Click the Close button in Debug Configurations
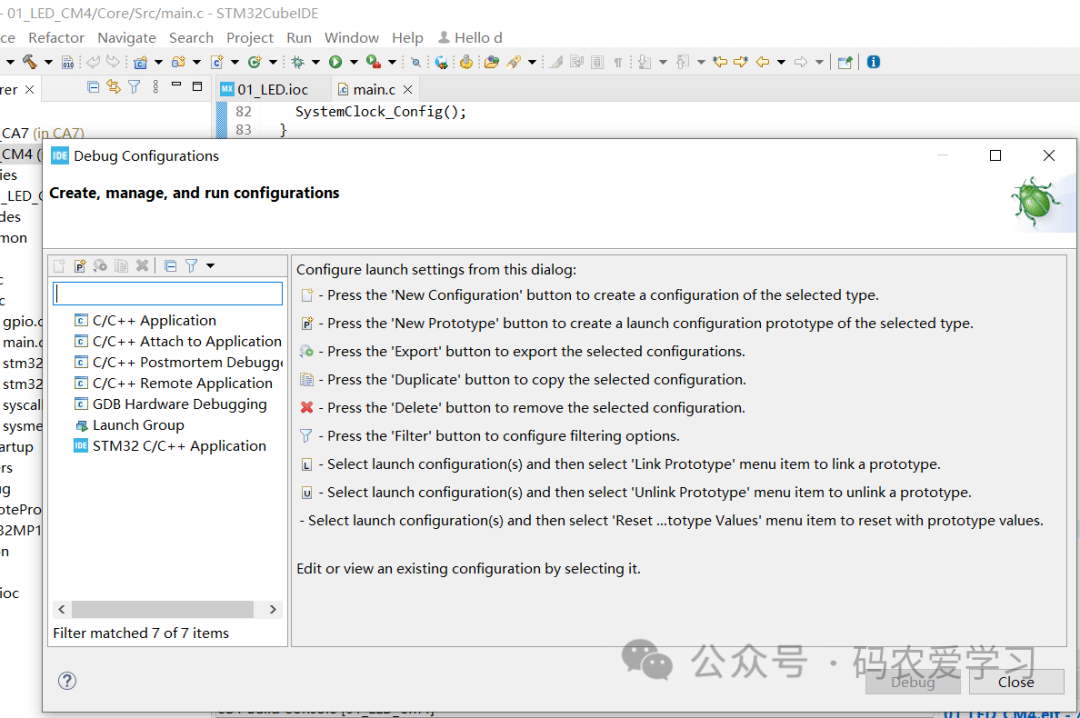The width and height of the screenshot is (1080, 718). pyautogui.click(x=1016, y=682)
